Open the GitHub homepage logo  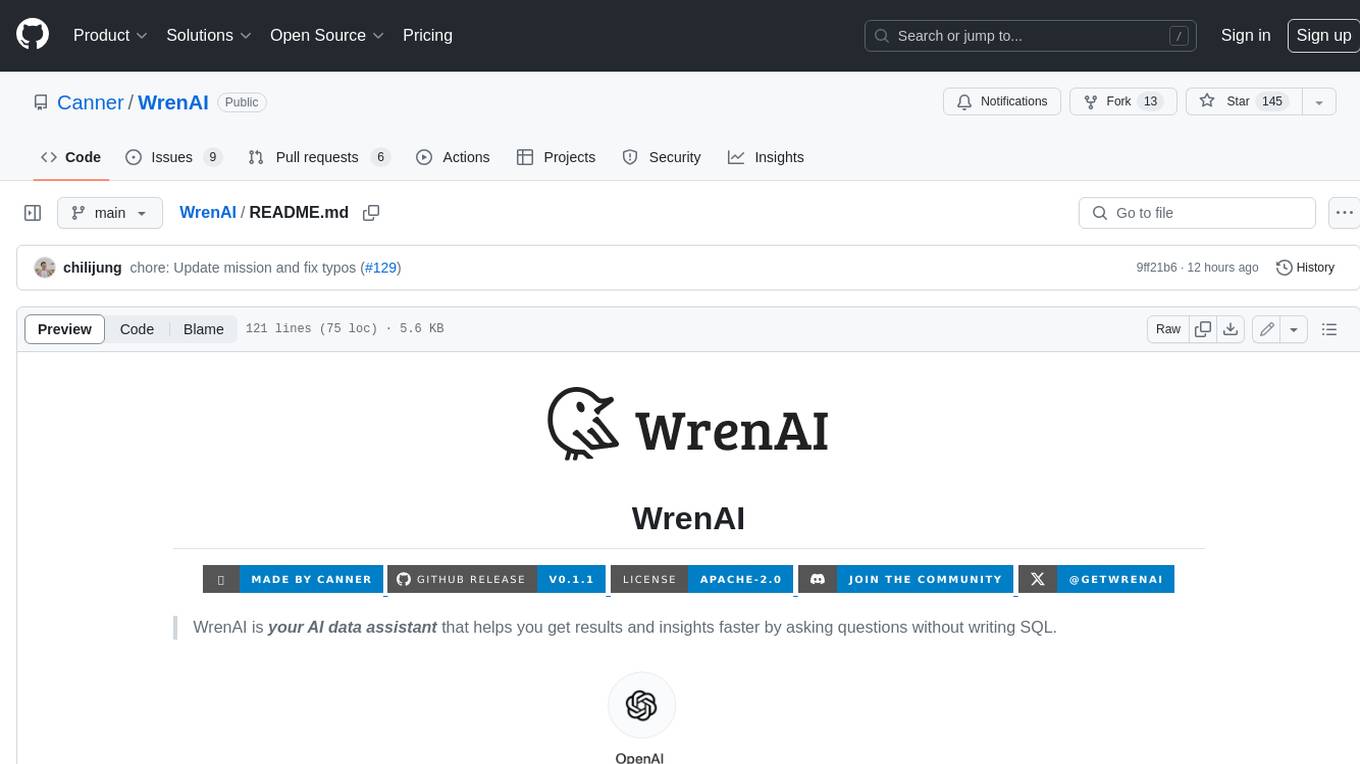(32, 35)
